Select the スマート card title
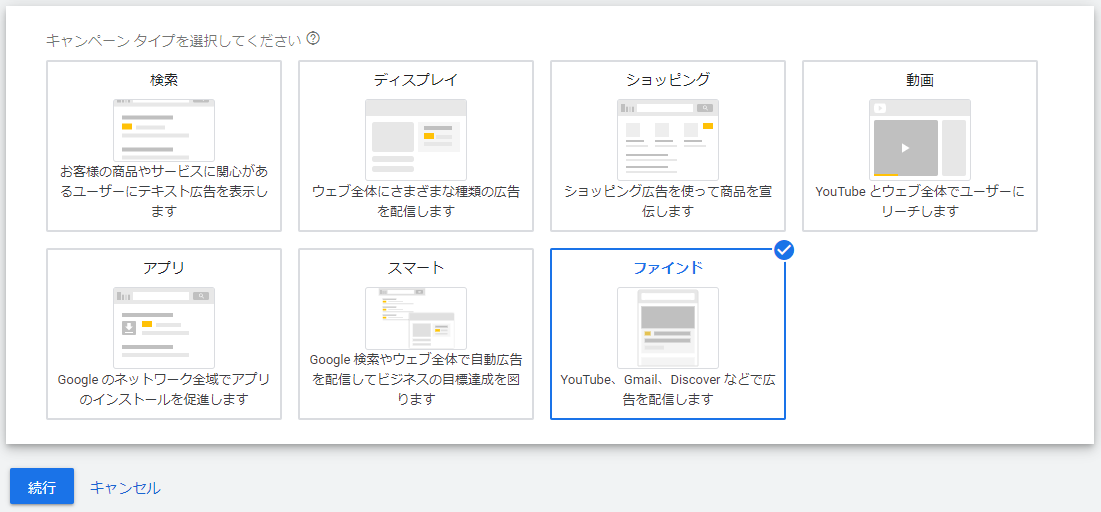The width and height of the screenshot is (1101, 512). [416, 268]
